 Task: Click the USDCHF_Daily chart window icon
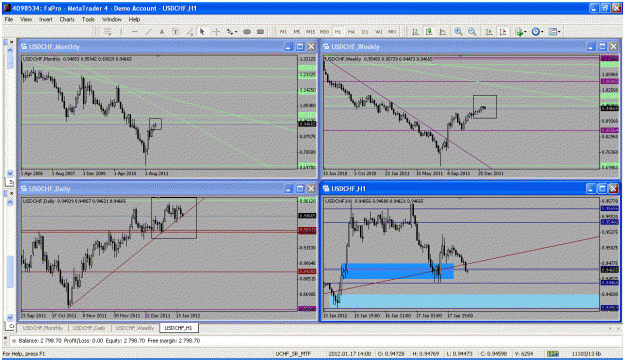coord(24,189)
